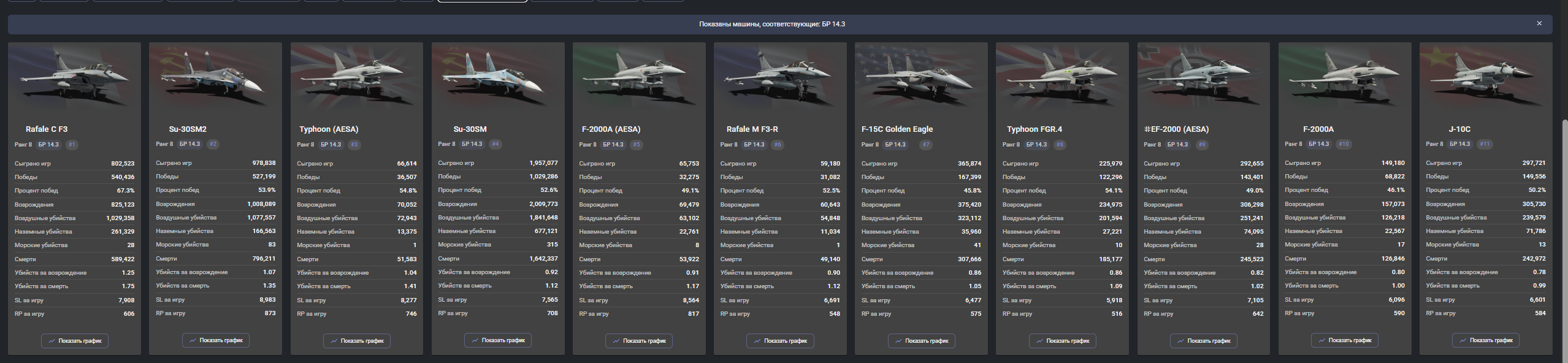Click the Typhoon (AESA) title
Viewport: 1568px width, 363px height.
coord(329,129)
